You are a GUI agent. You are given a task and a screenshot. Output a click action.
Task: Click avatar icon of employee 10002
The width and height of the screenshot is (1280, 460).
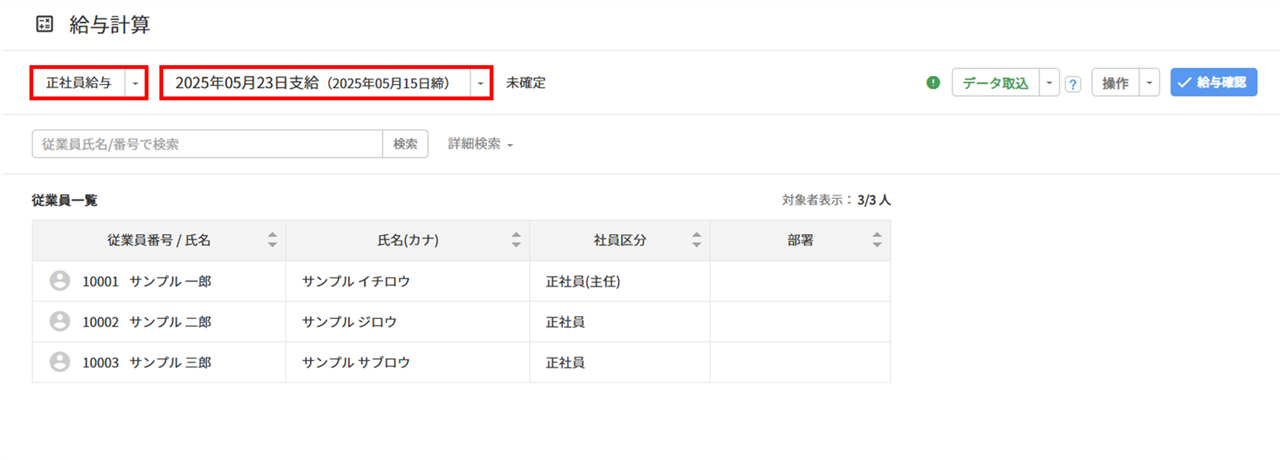pos(60,321)
